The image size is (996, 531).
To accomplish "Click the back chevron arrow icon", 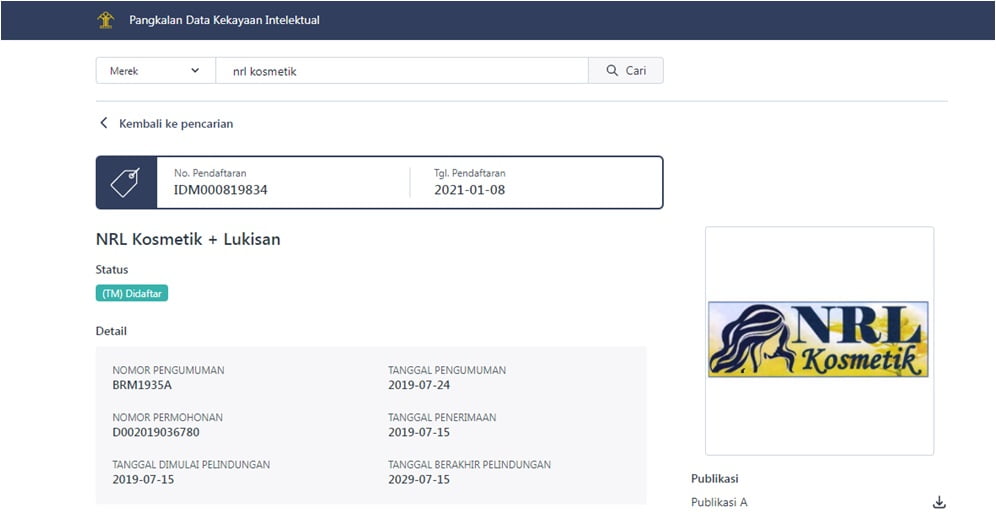I will pos(104,123).
